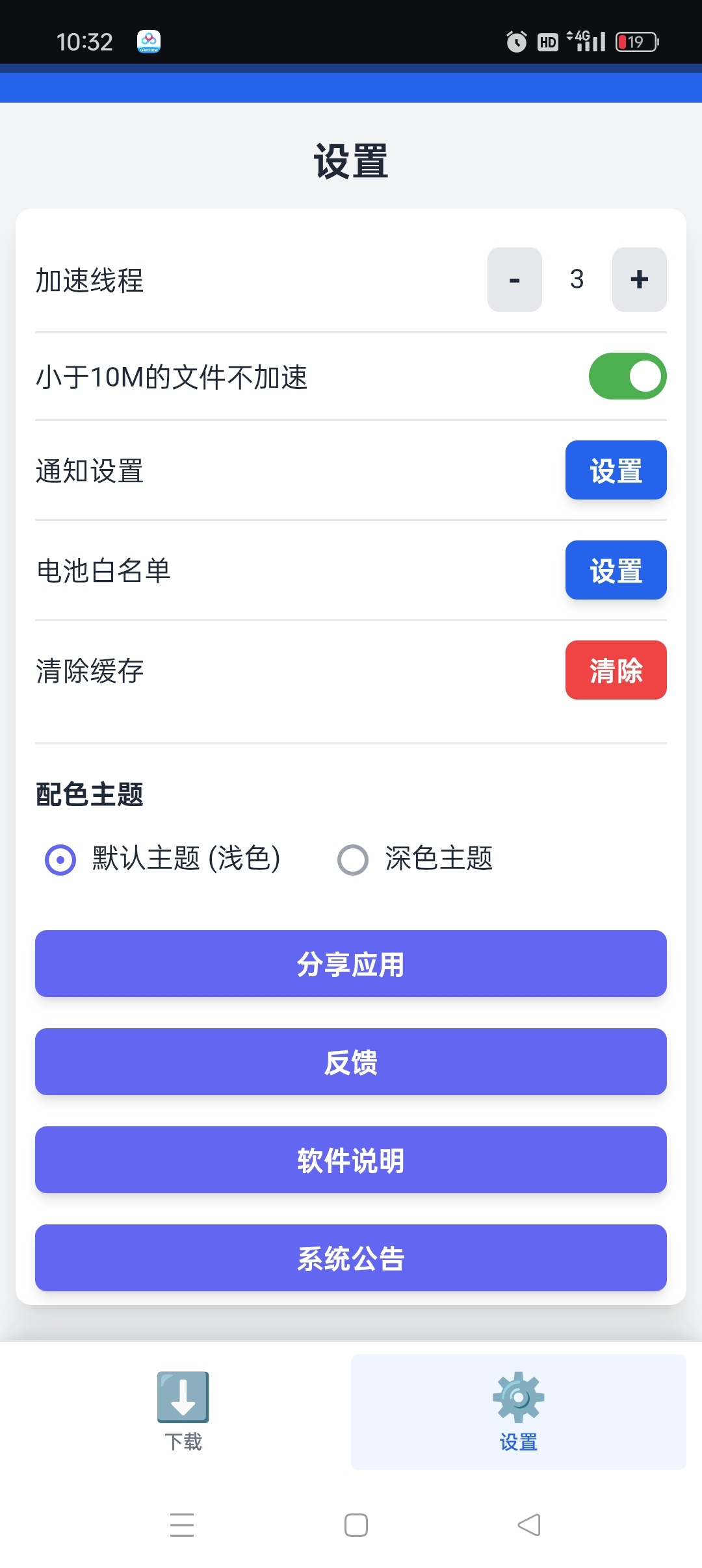Viewport: 702px width, 1568px height.
Task: Tap the battery indicator icon
Action: click(x=636, y=42)
